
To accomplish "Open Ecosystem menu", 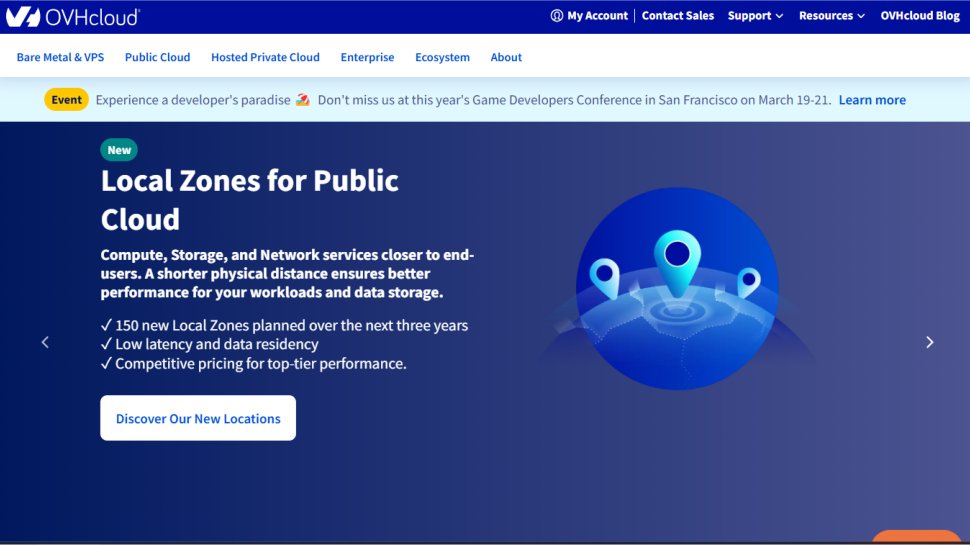I will pyautogui.click(x=442, y=57).
